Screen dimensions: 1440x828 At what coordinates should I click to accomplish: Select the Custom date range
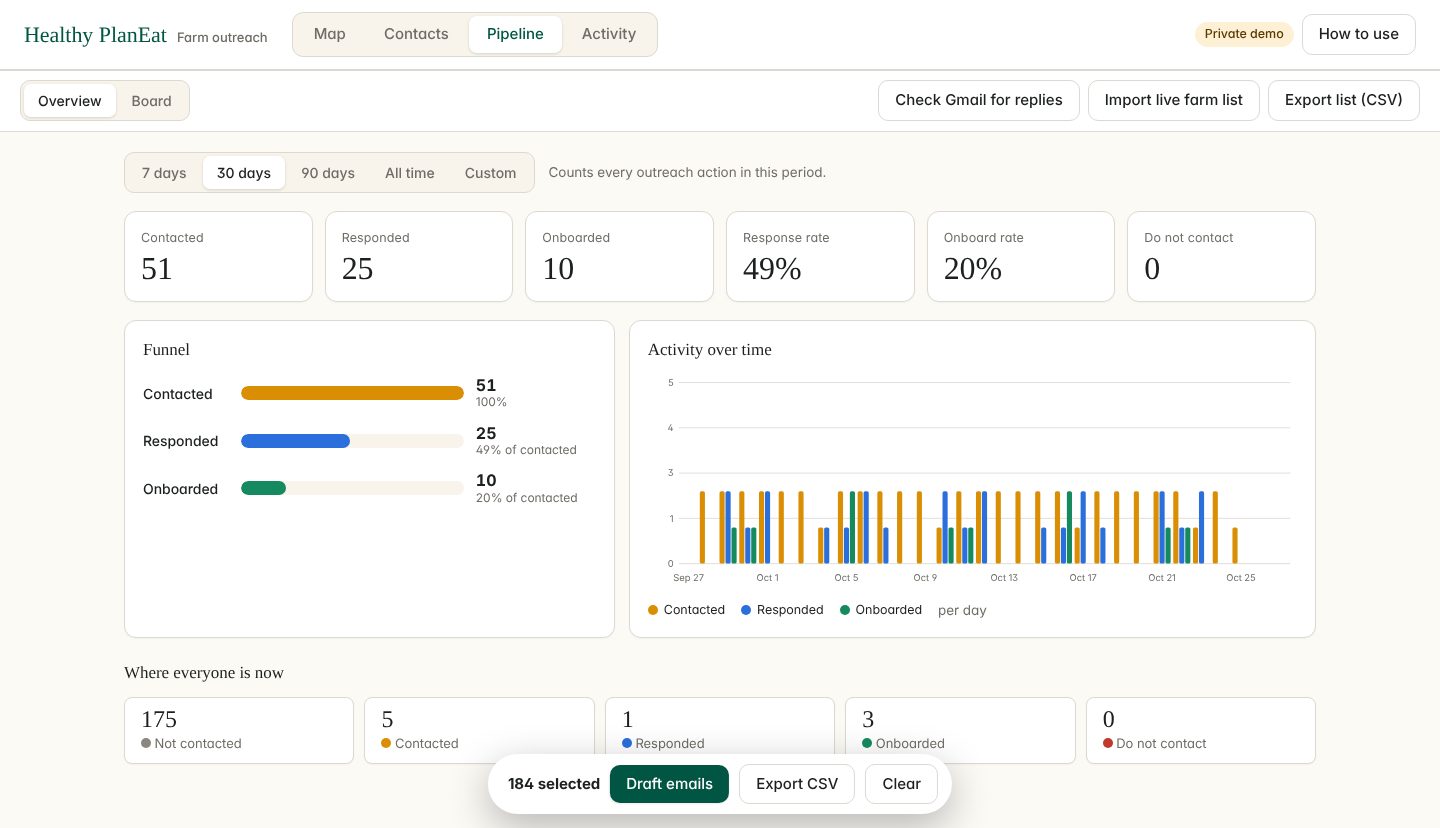490,173
